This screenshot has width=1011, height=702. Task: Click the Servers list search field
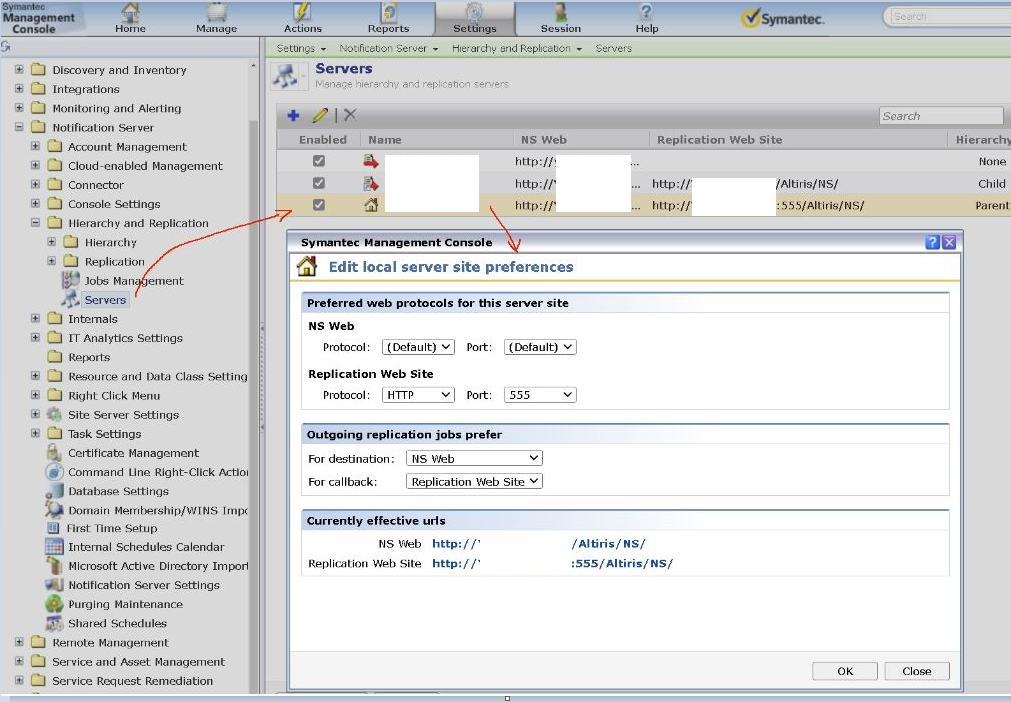coord(940,116)
